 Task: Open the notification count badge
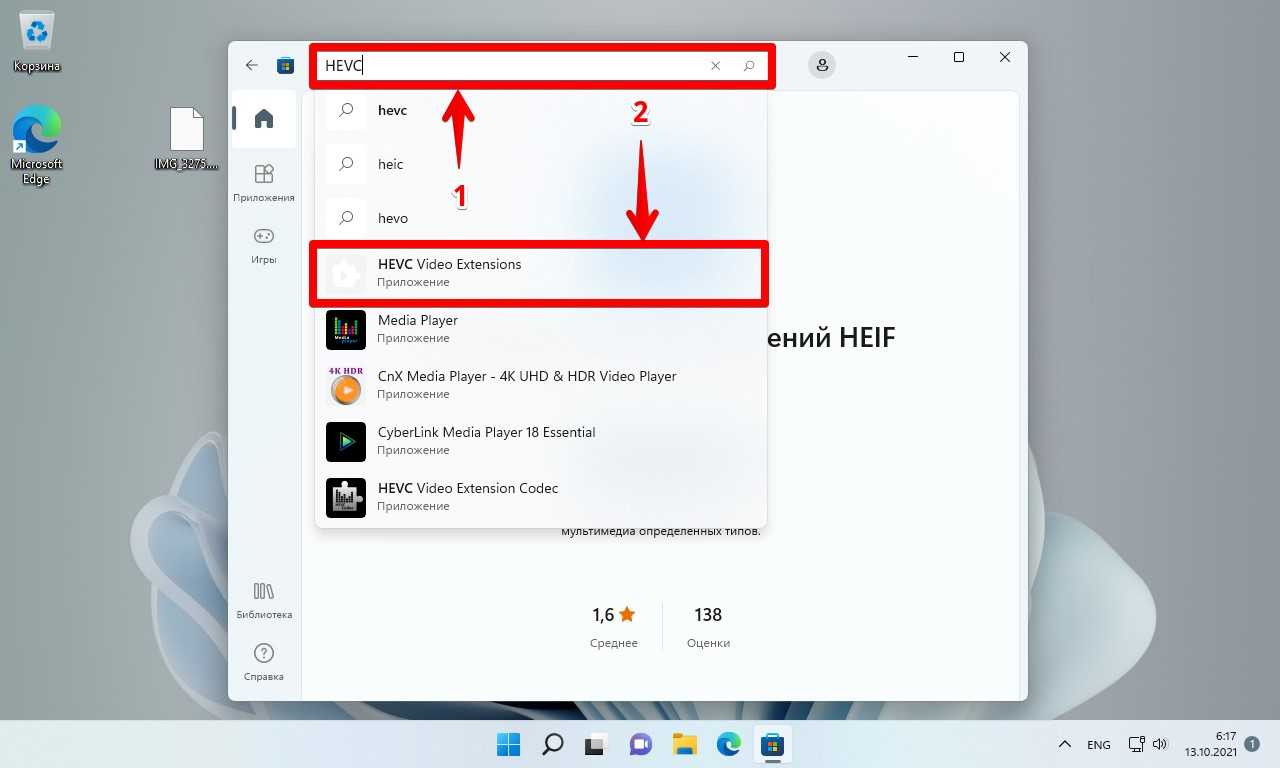(x=1254, y=744)
